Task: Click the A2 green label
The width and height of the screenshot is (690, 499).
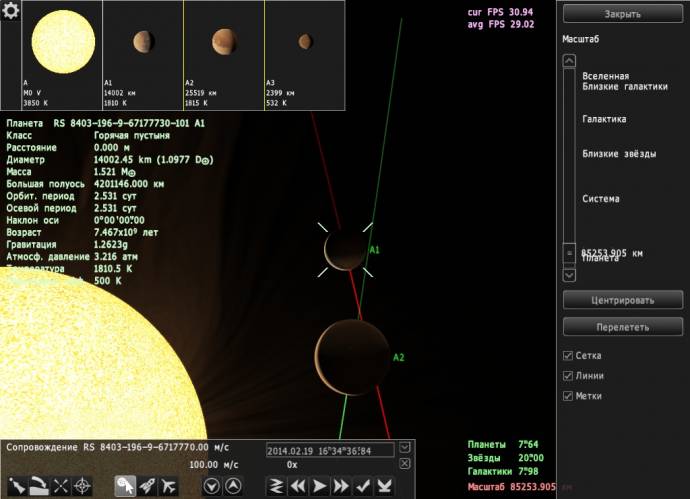Action: tap(399, 357)
